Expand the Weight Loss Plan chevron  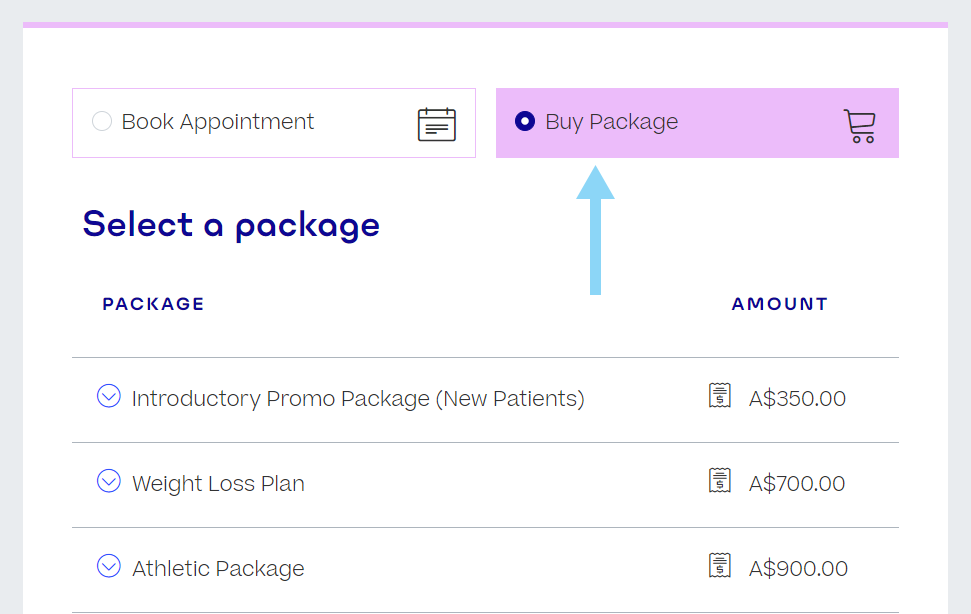pos(108,482)
